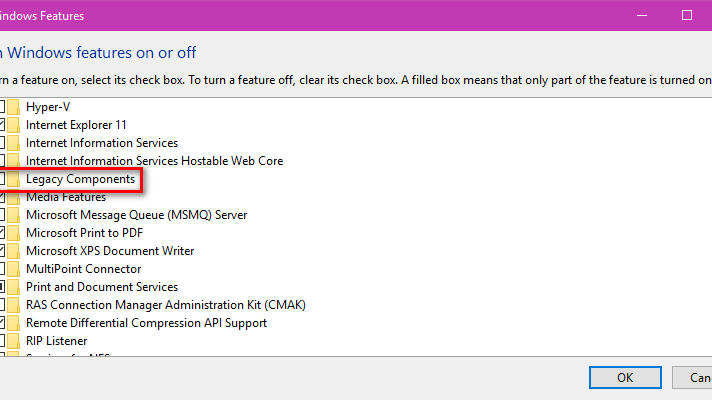Click the Print and Document Services folder icon
Viewport: 712px width, 400px height.
coord(14,287)
